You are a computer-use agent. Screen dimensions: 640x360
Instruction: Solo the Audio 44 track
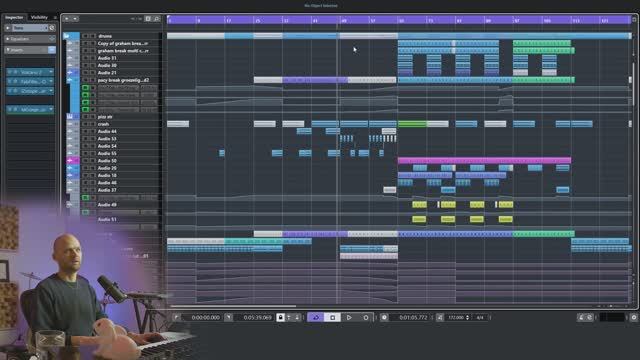[x=93, y=131]
